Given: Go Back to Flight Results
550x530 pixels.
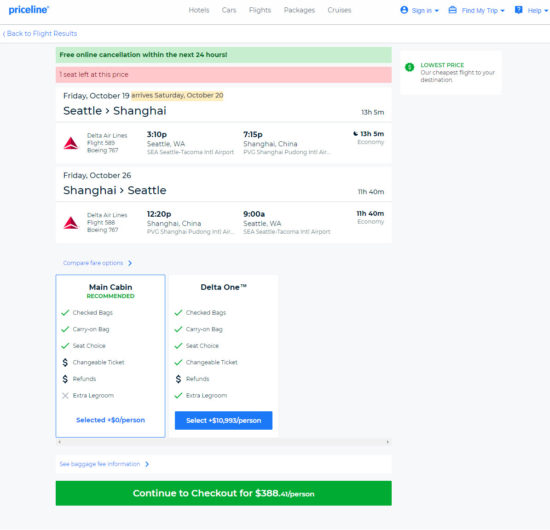Looking at the screenshot, I should 40,34.
